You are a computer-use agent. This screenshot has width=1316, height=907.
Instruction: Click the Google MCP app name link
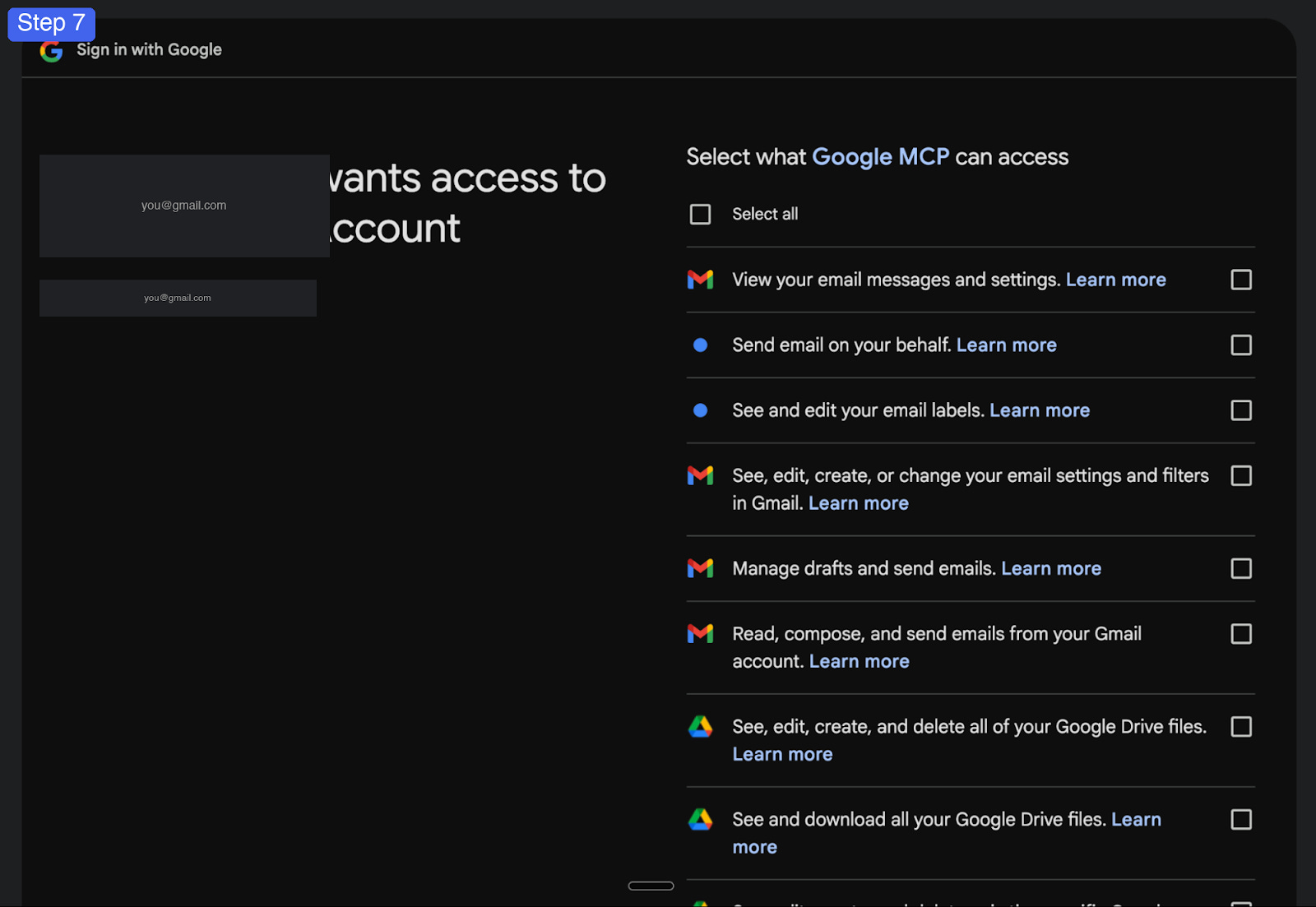click(880, 157)
